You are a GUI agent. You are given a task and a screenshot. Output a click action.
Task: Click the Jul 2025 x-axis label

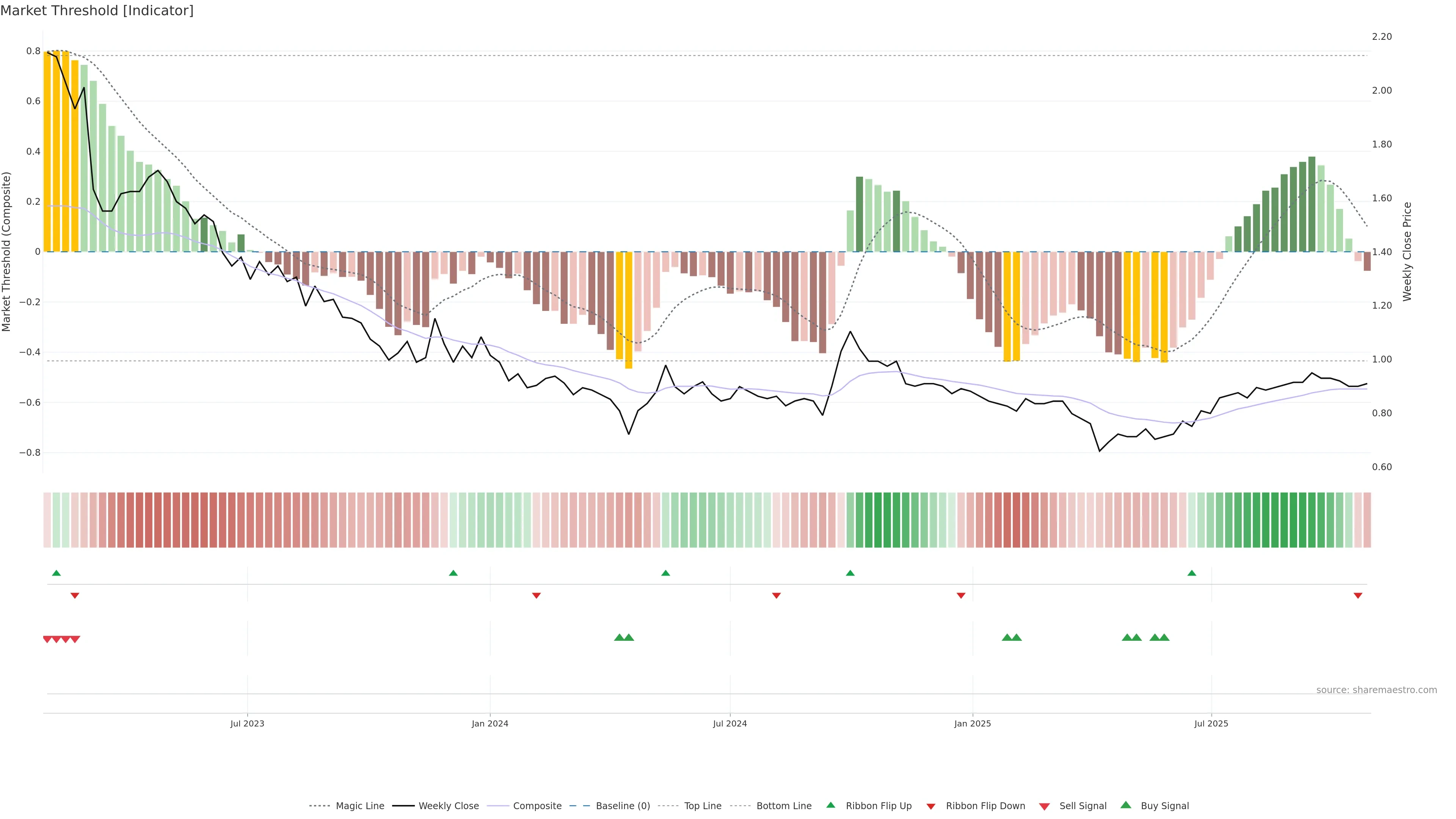[x=1211, y=723]
